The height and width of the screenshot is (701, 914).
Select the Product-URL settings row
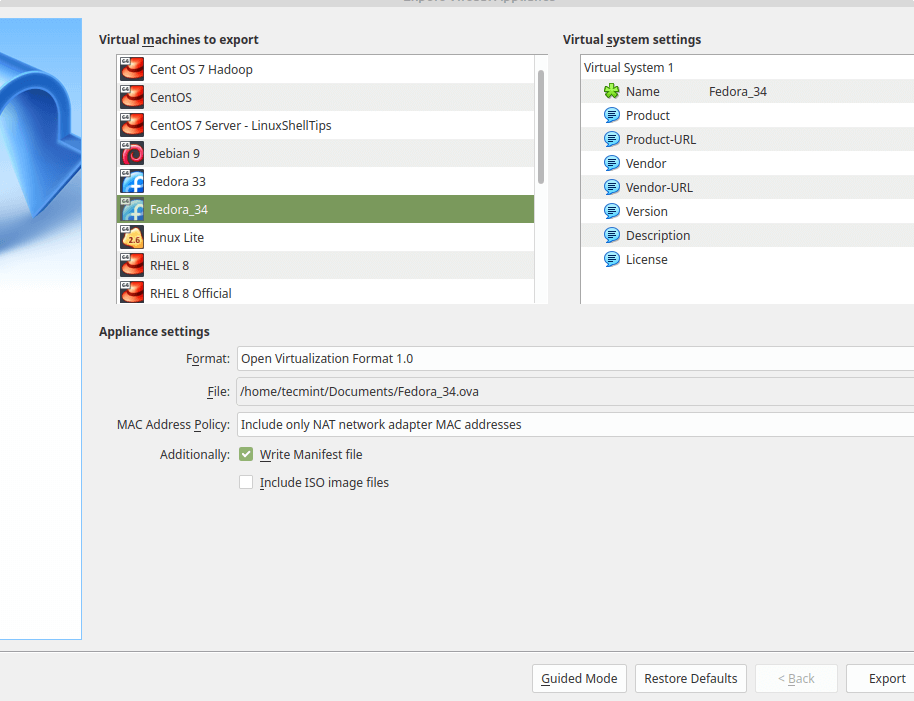coord(747,139)
